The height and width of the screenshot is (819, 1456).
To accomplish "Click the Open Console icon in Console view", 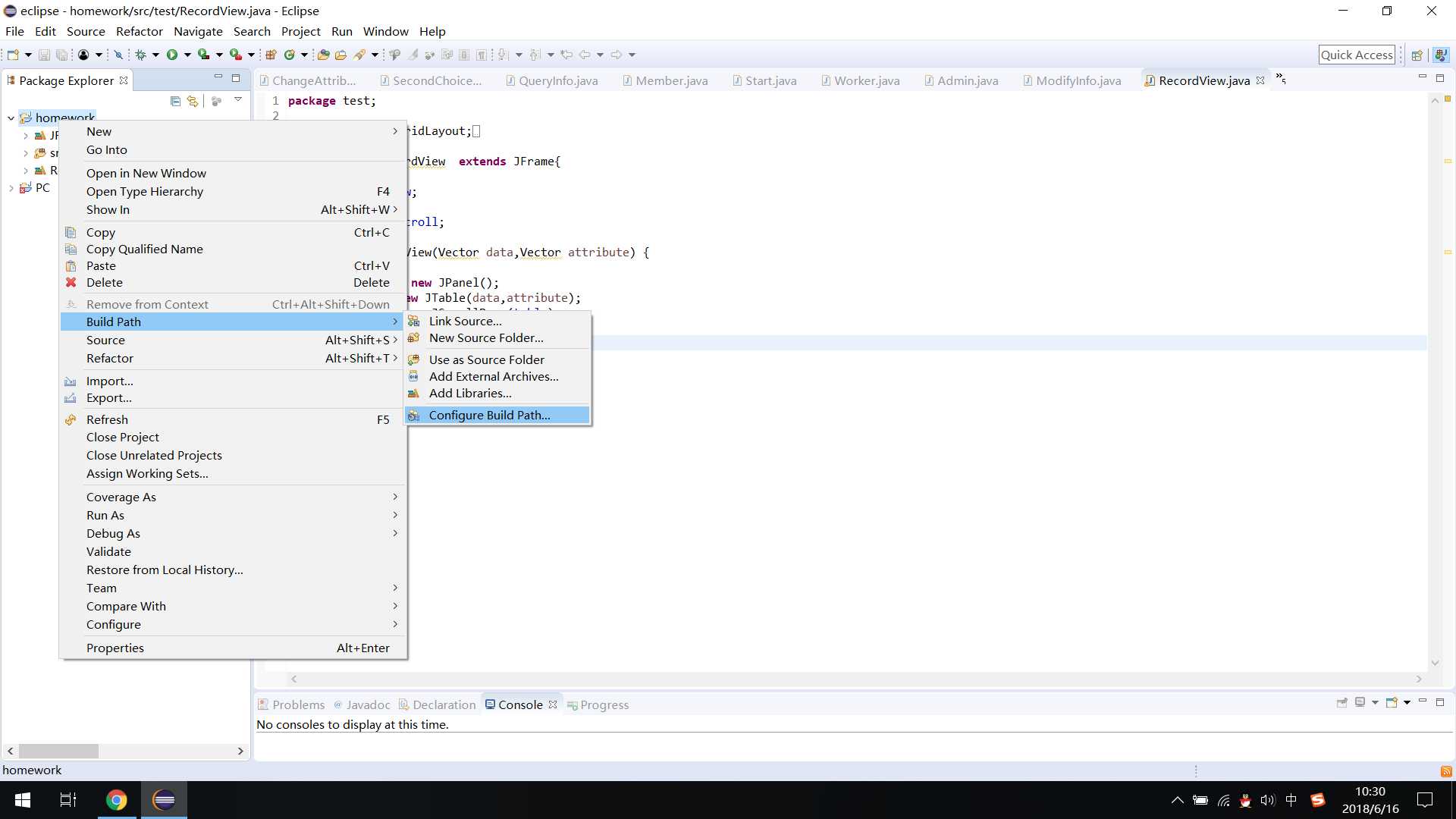I will (x=1392, y=702).
